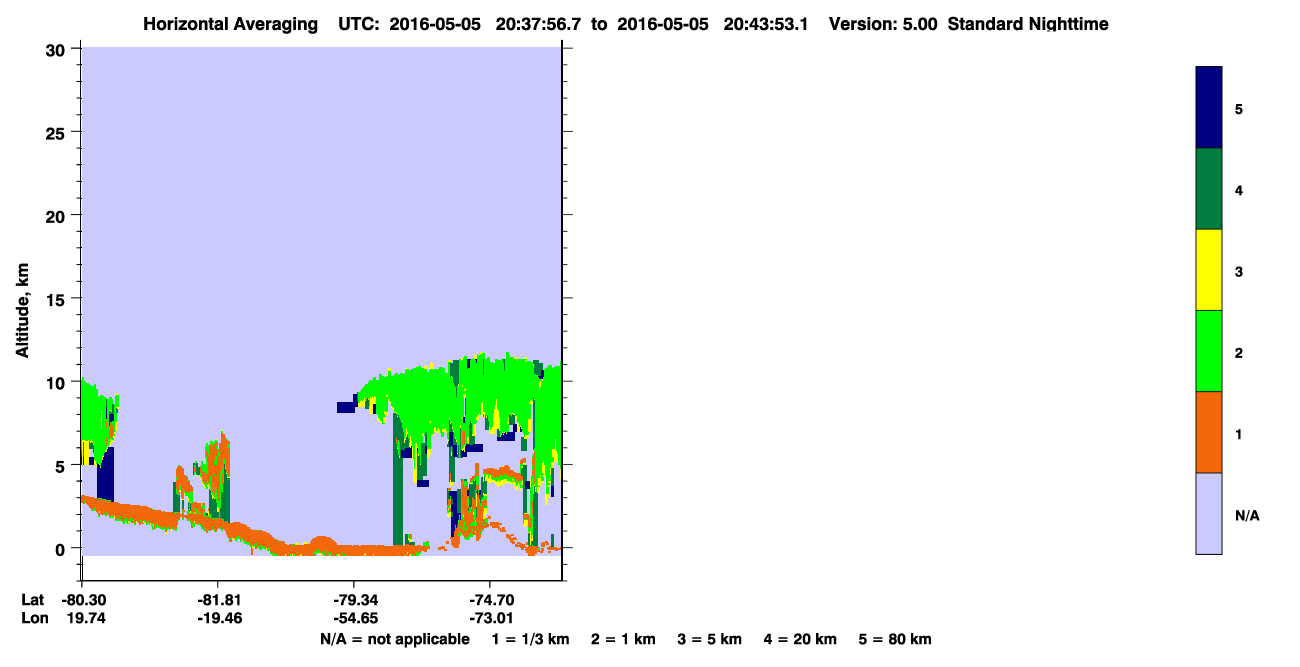Image resolution: width=1300 pixels, height=667 pixels.
Task: Click the altitude tick label 25
Action: (58, 132)
